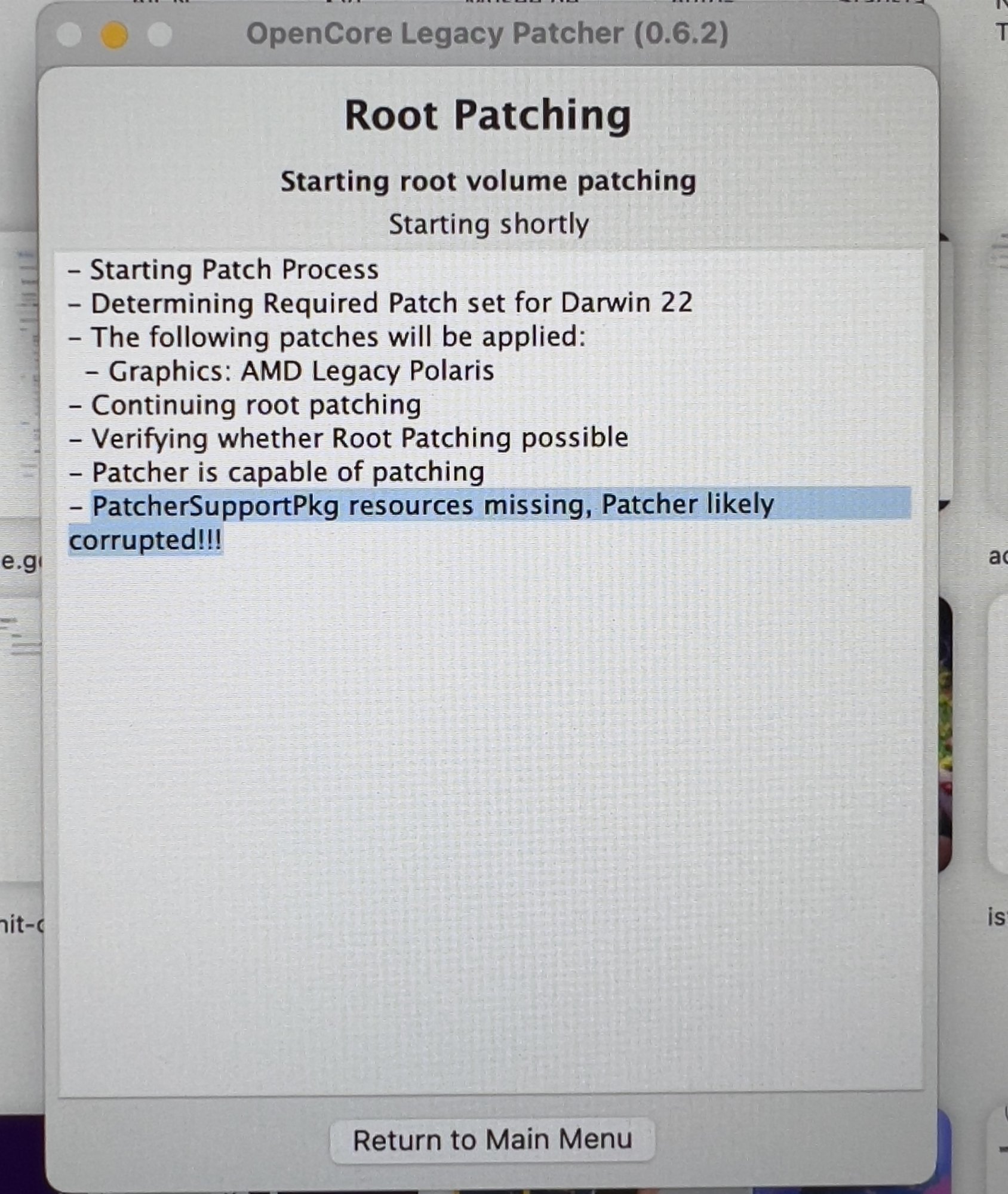Select 'Determining Required Patch set for Darwin 22' line

point(380,303)
